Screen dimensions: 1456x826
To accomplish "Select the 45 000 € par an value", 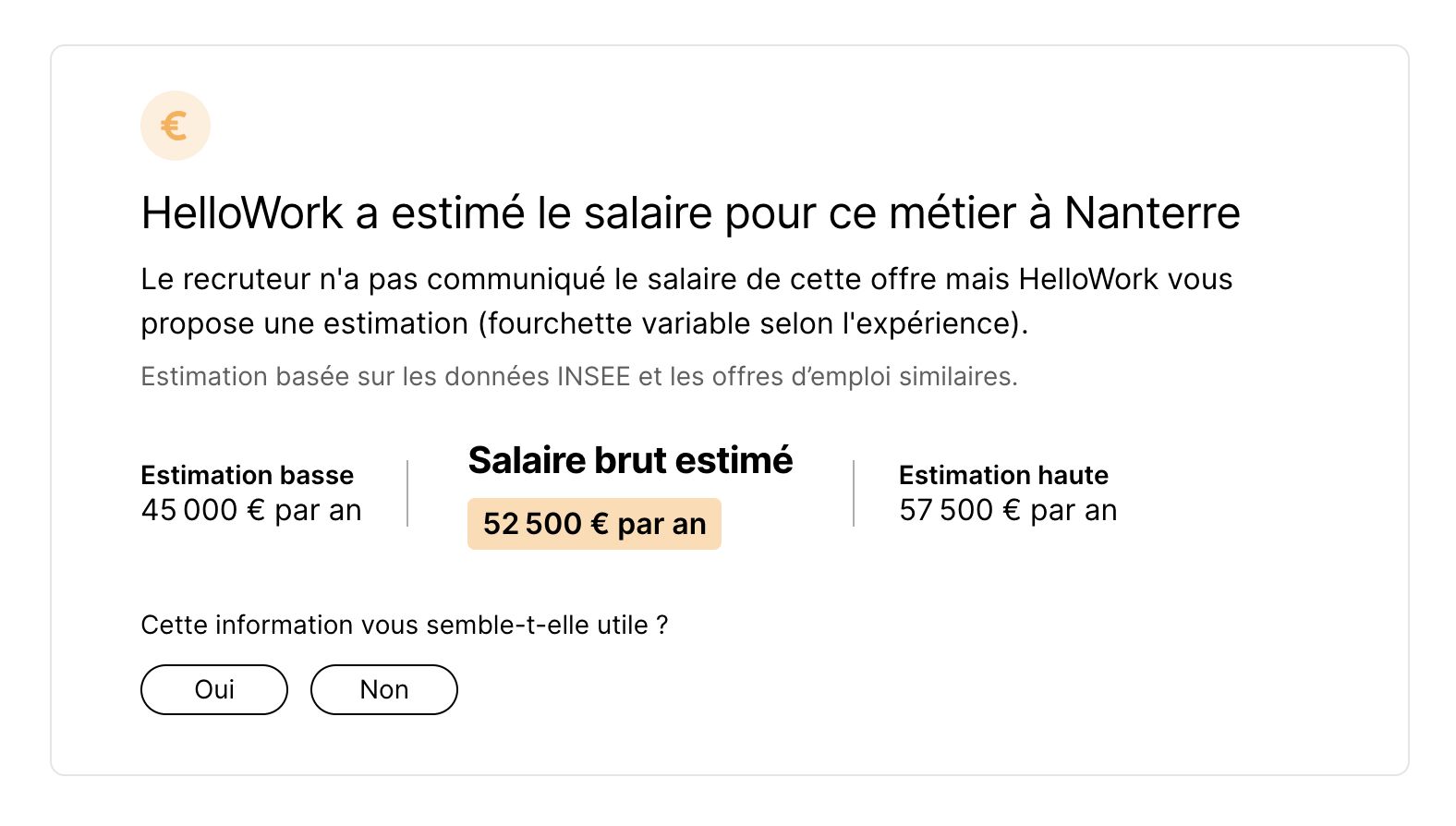I will (251, 510).
